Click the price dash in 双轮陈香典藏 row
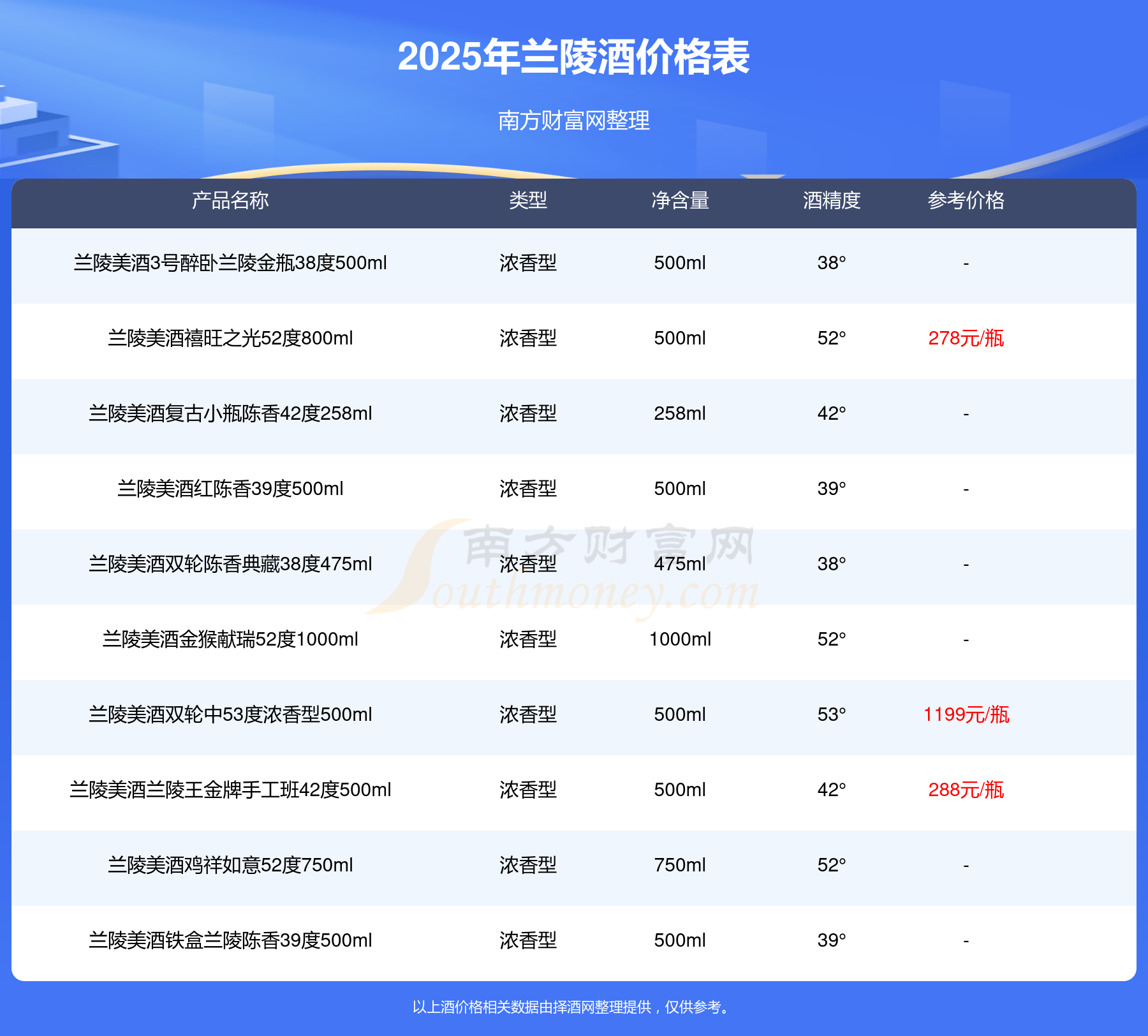1148x1036 pixels. pyautogui.click(x=966, y=564)
